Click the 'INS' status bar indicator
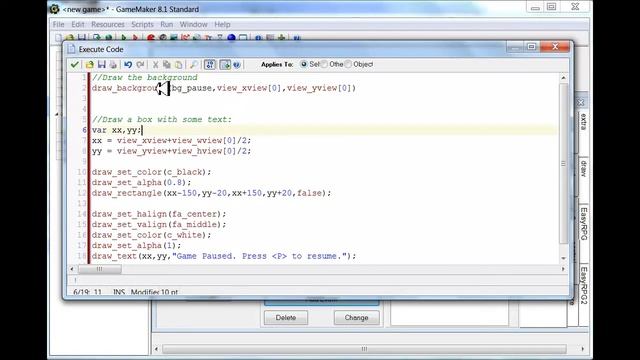The height and width of the screenshot is (360, 640). pyautogui.click(x=119, y=292)
